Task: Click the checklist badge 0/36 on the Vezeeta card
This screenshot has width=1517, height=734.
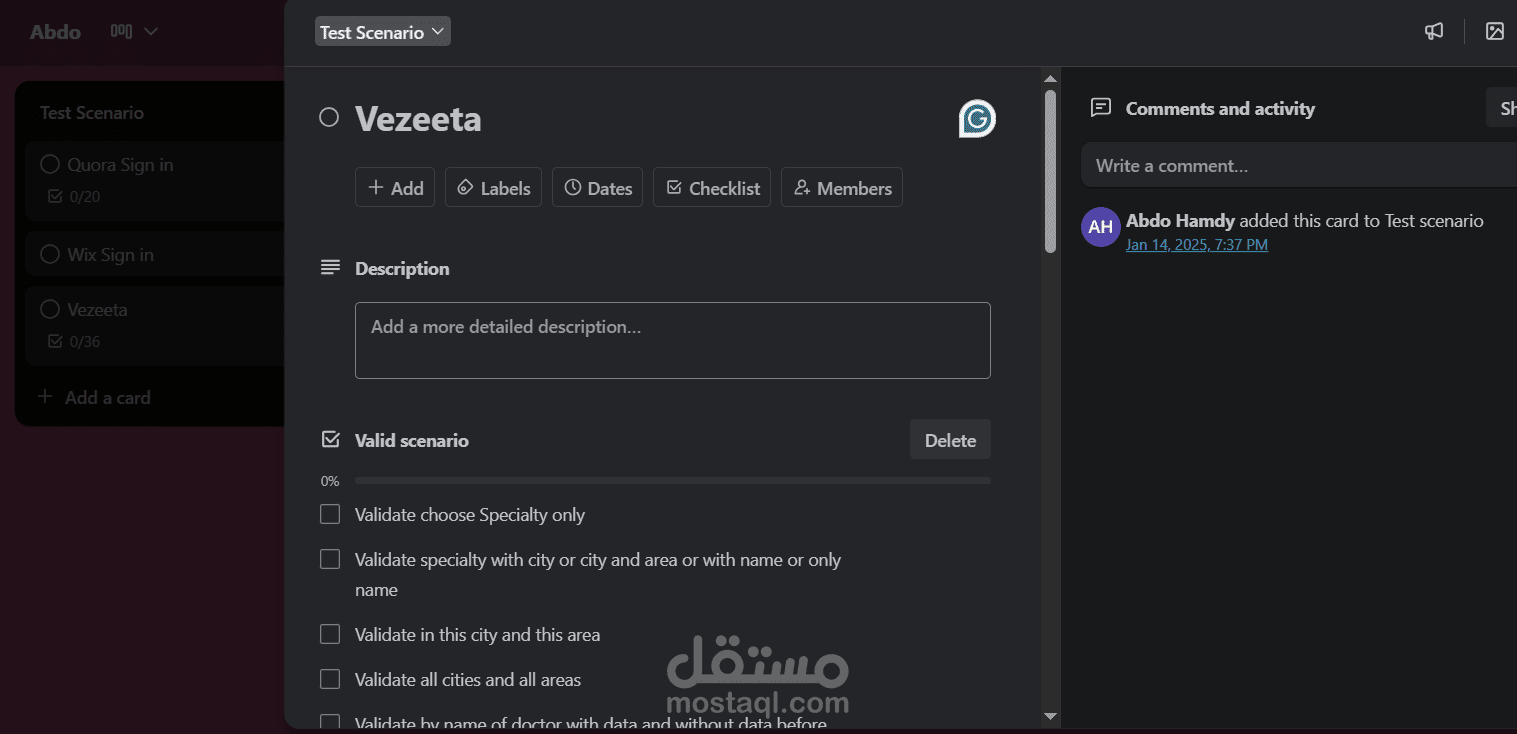Action: pos(74,342)
